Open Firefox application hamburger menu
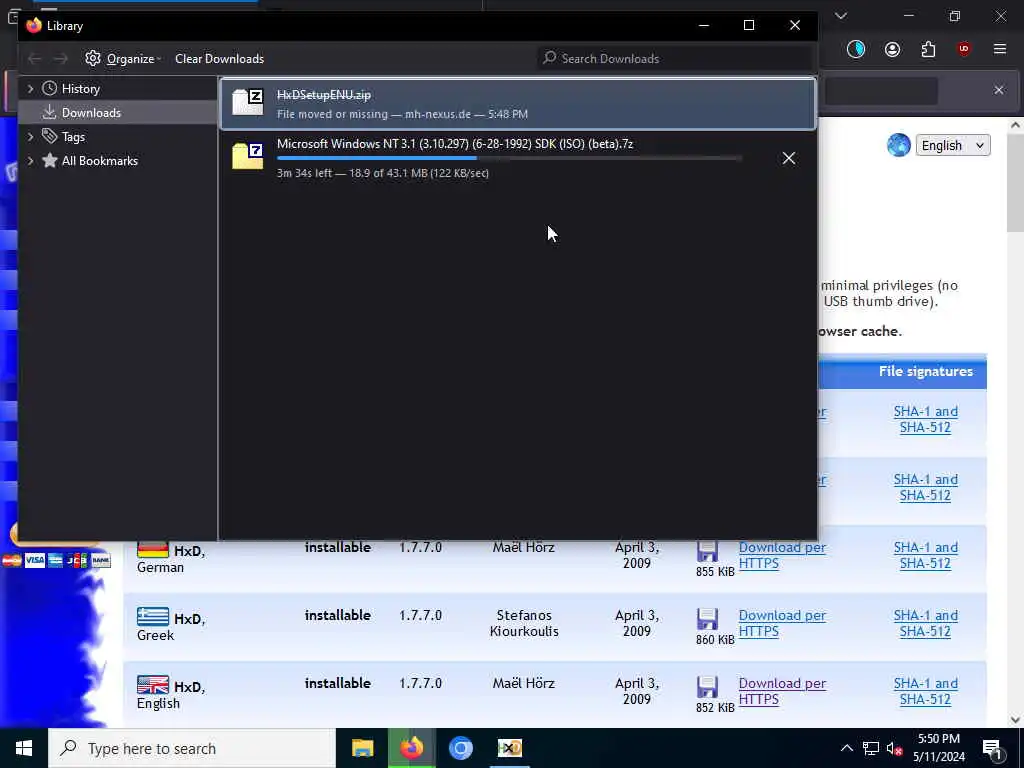This screenshot has height=768, width=1024. click(x=1000, y=49)
